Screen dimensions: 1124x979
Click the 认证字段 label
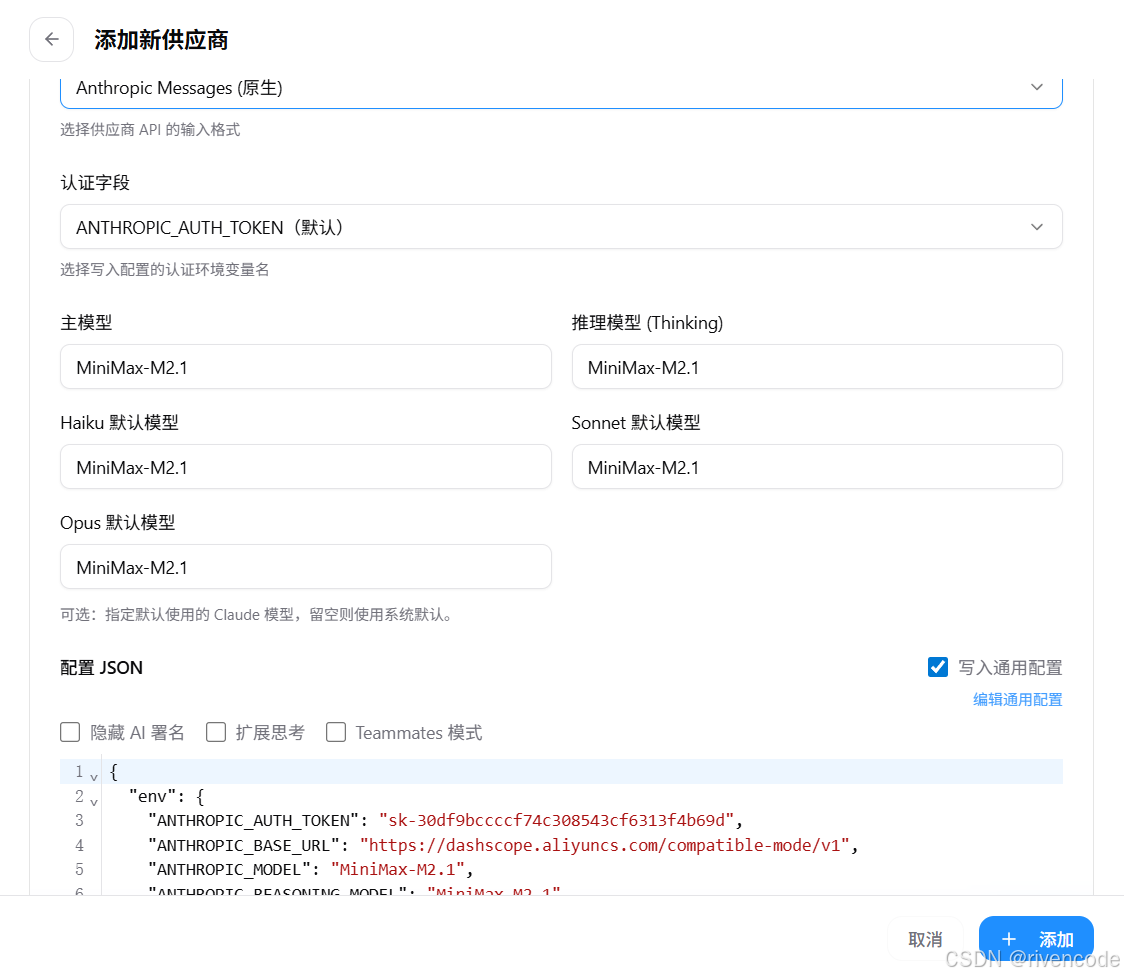tap(95, 183)
